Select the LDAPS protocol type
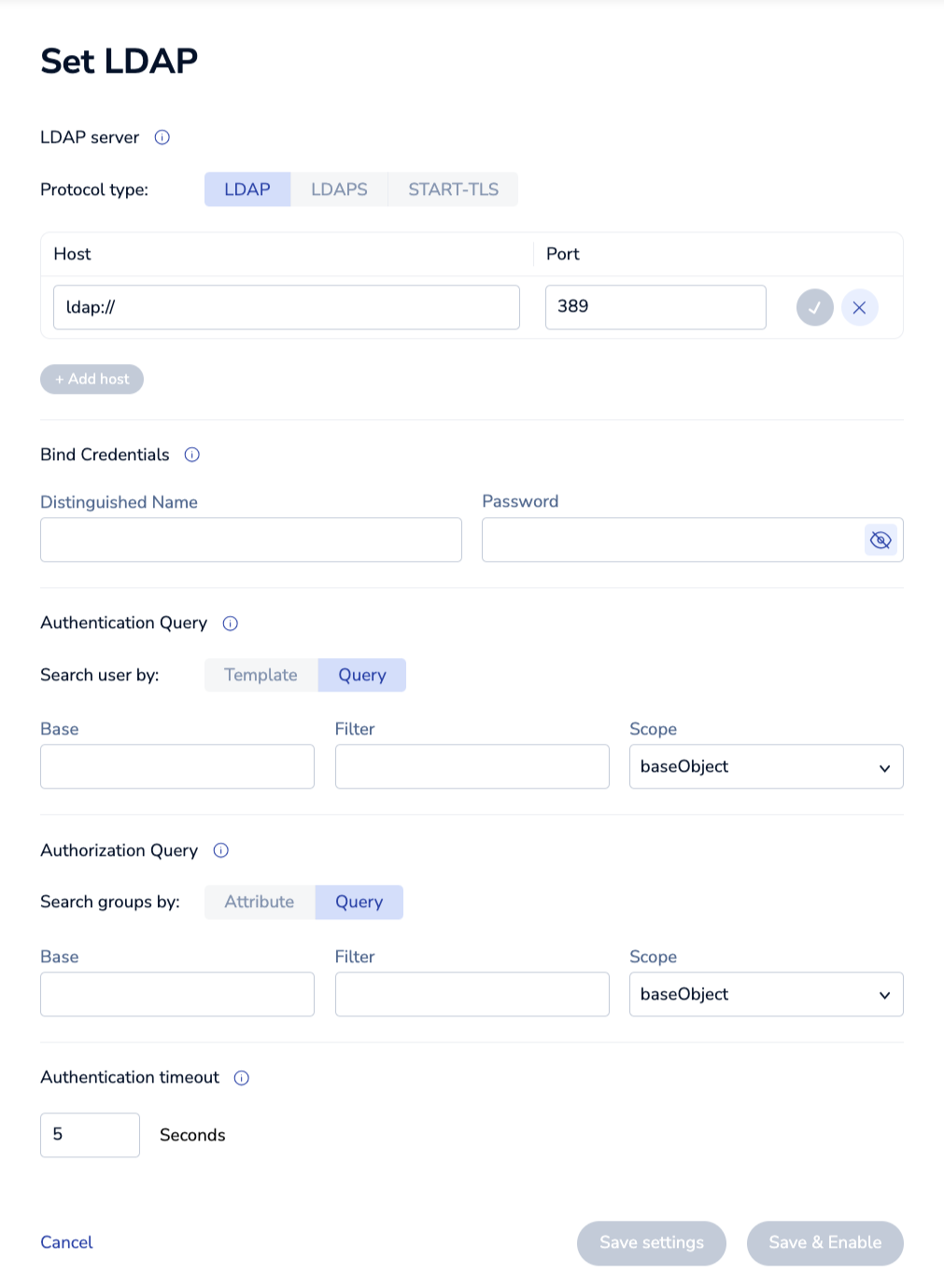 [x=339, y=189]
